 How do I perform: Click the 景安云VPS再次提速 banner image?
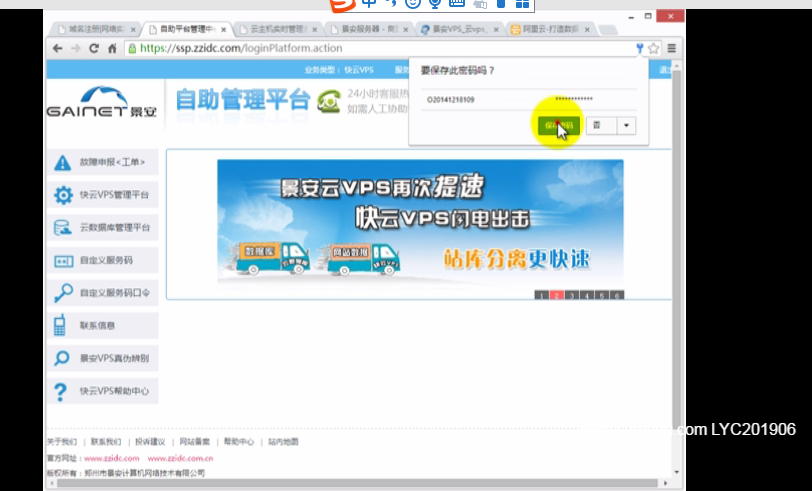point(420,224)
